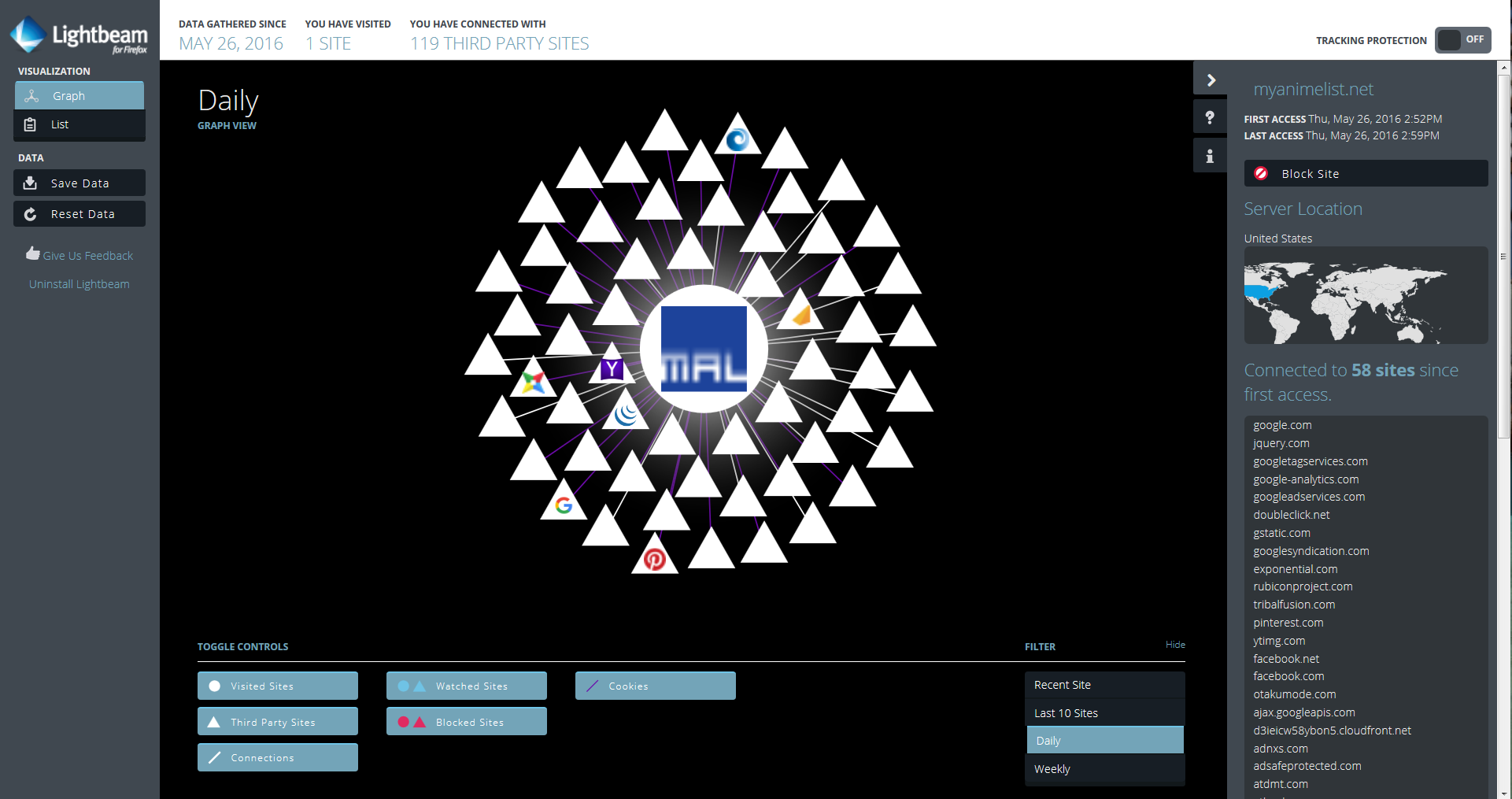
Task: Click the myanimelist.net site title
Action: point(1314,89)
